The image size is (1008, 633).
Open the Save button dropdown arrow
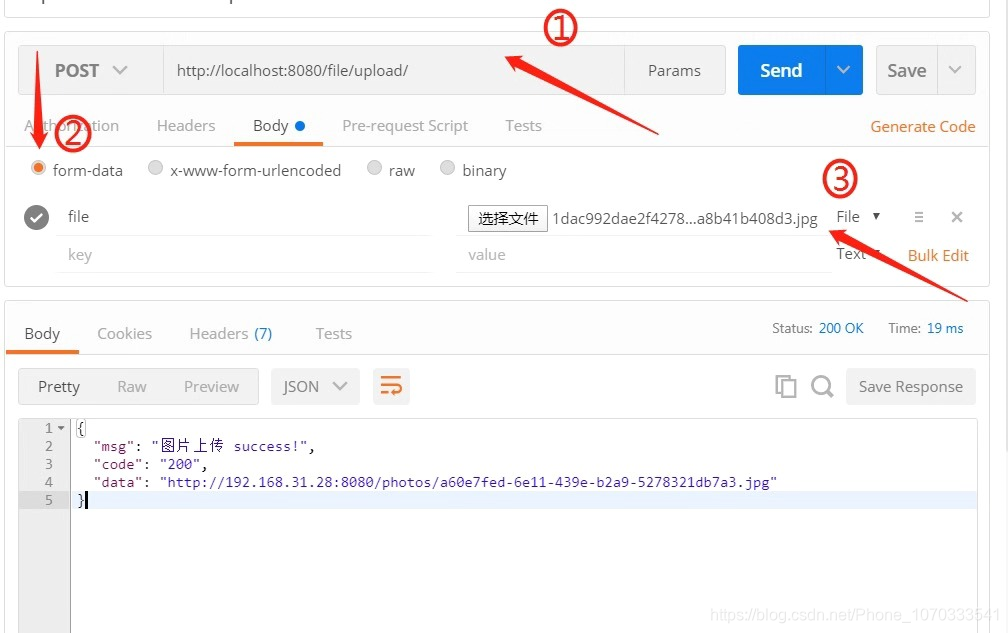pyautogui.click(x=956, y=70)
